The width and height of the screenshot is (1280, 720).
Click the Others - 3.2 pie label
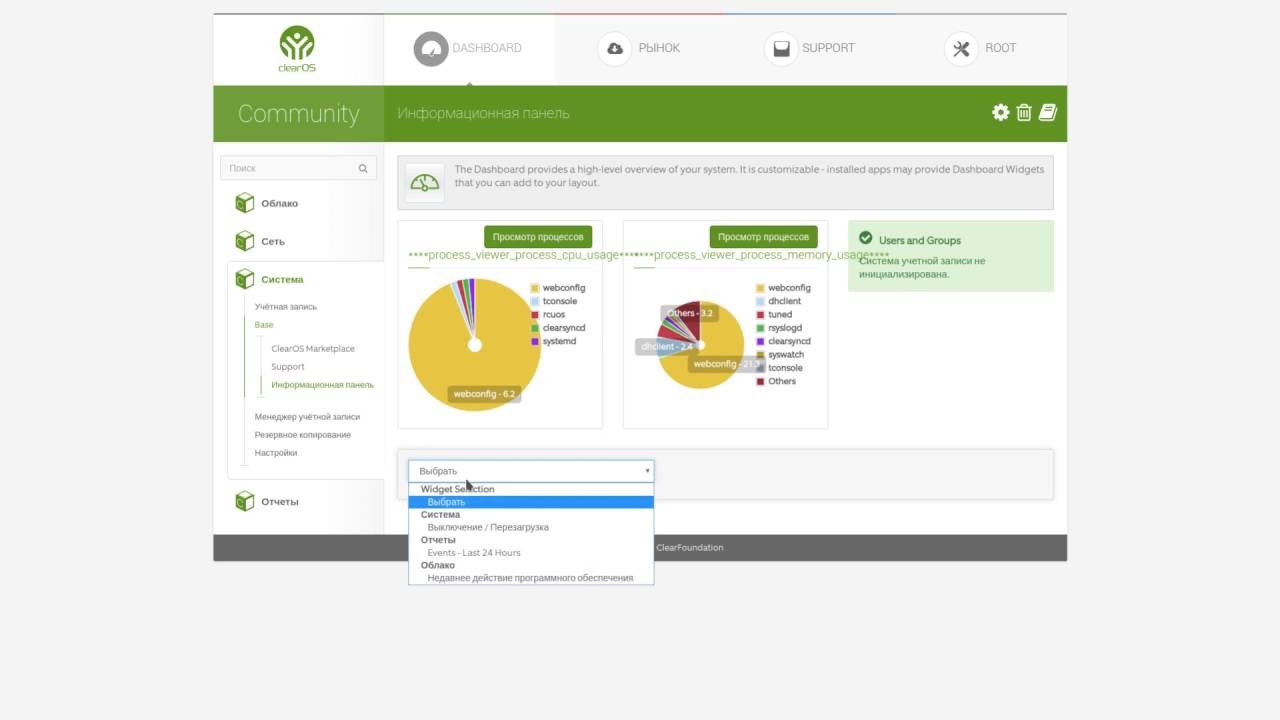tap(690, 313)
